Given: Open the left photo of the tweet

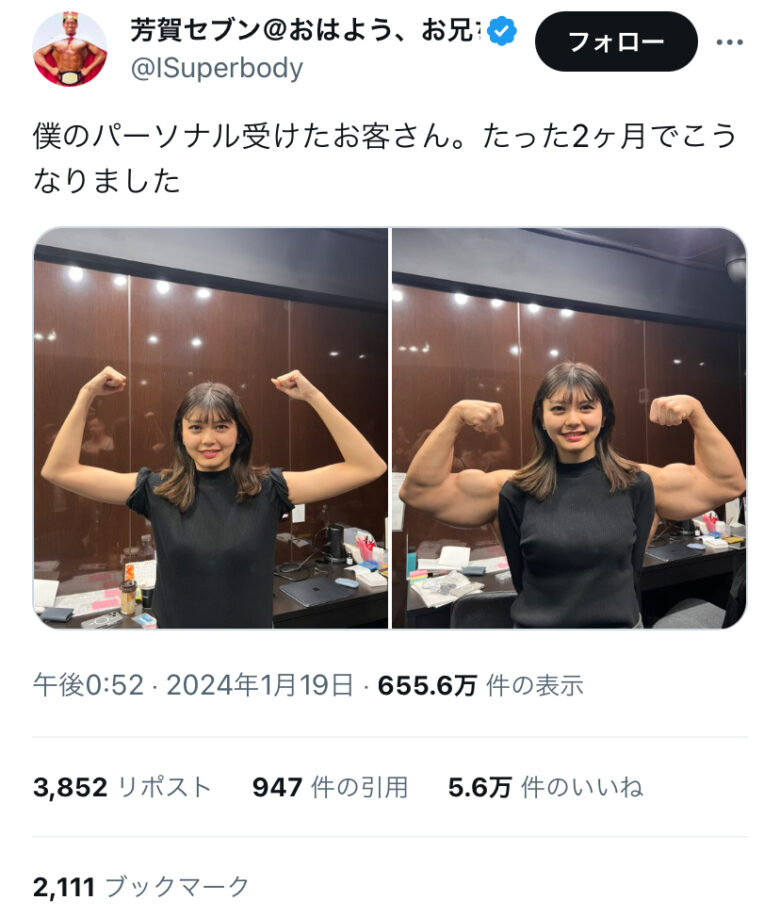Looking at the screenshot, I should tap(210, 428).
